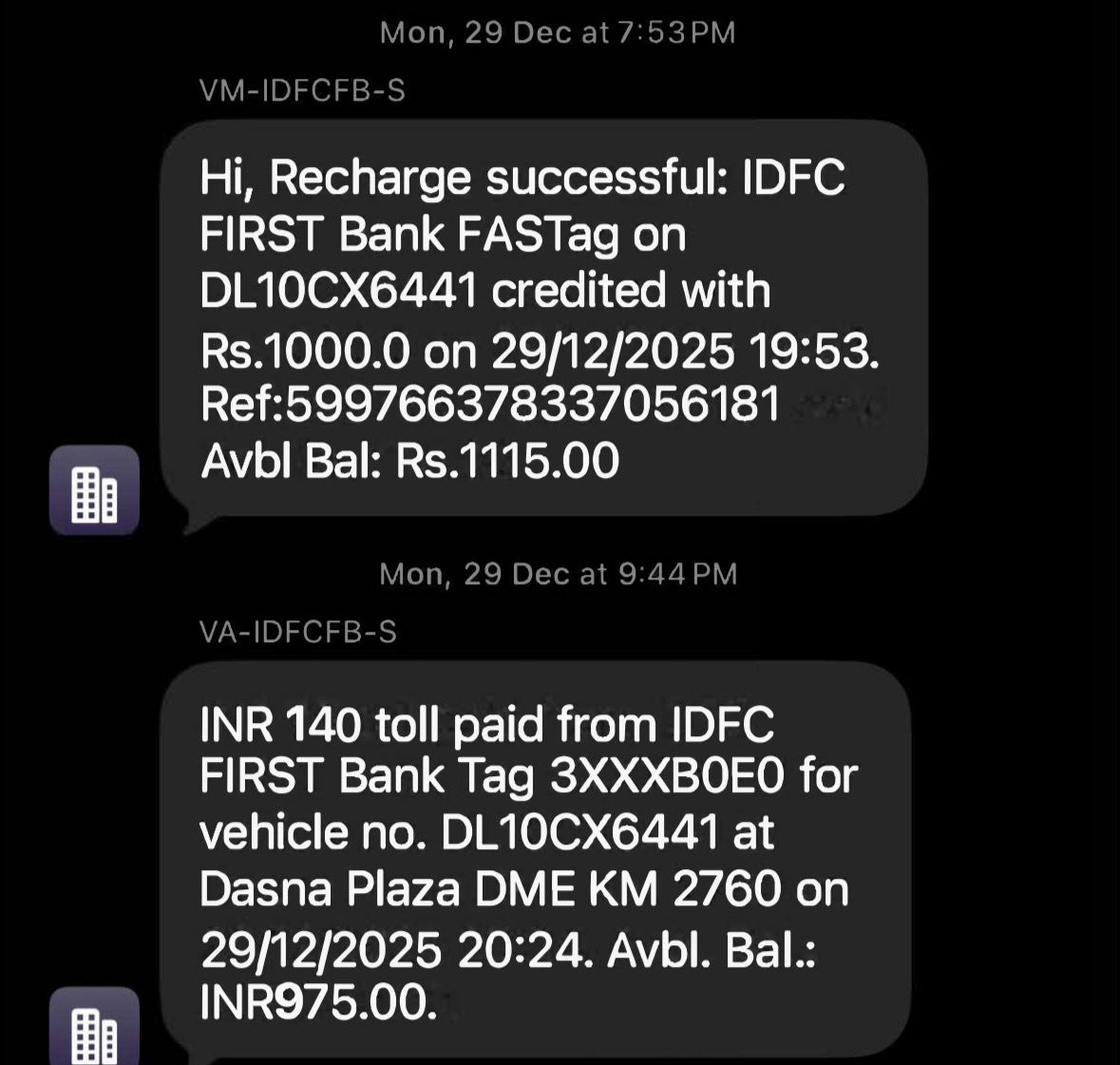Click the VA-IDFCFB-S sender label
The image size is (1120, 1065).
click(298, 633)
